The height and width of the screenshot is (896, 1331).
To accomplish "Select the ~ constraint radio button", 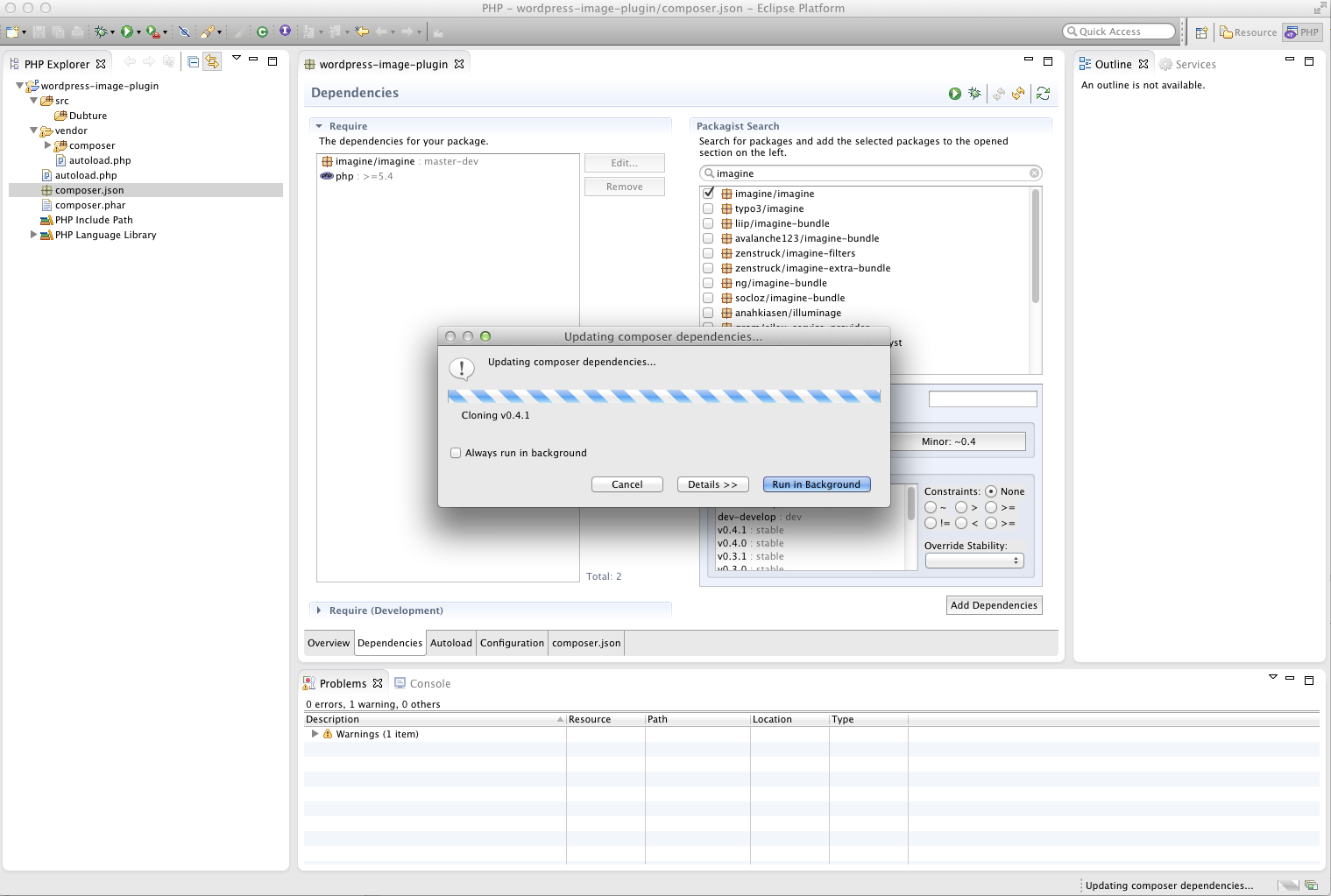I will coord(931,507).
